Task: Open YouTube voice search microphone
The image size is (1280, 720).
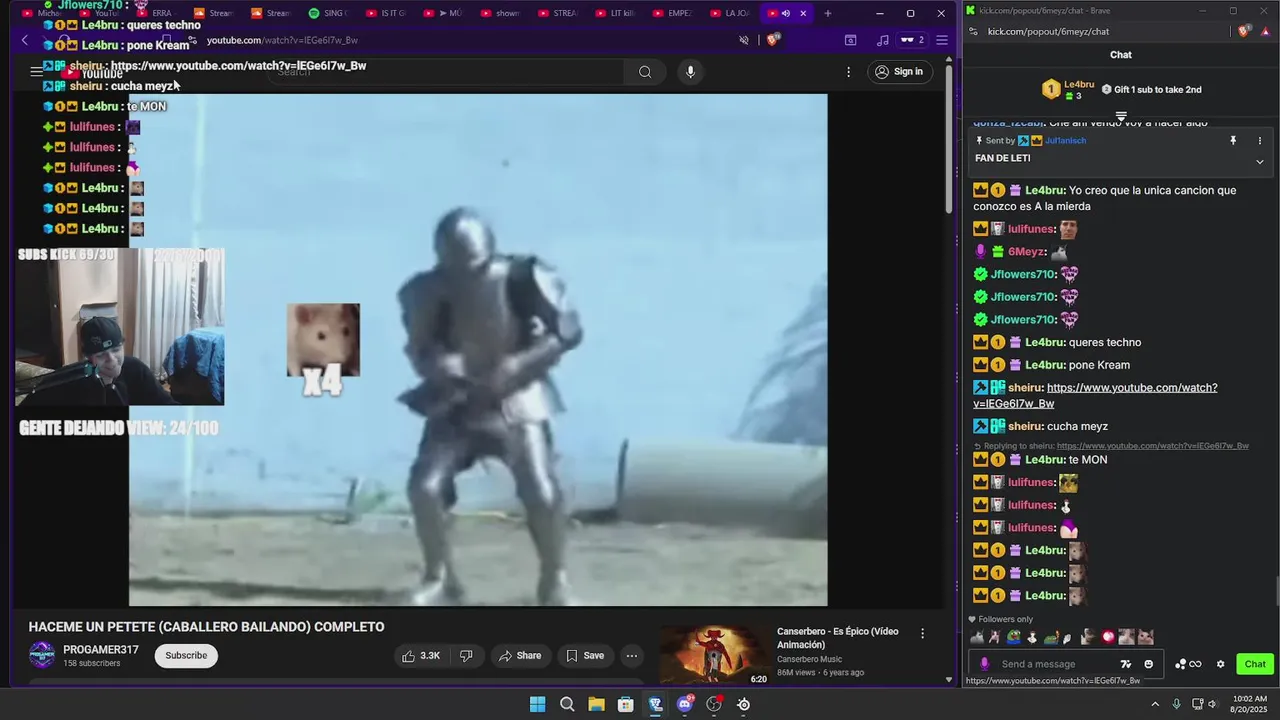Action: pos(690,71)
